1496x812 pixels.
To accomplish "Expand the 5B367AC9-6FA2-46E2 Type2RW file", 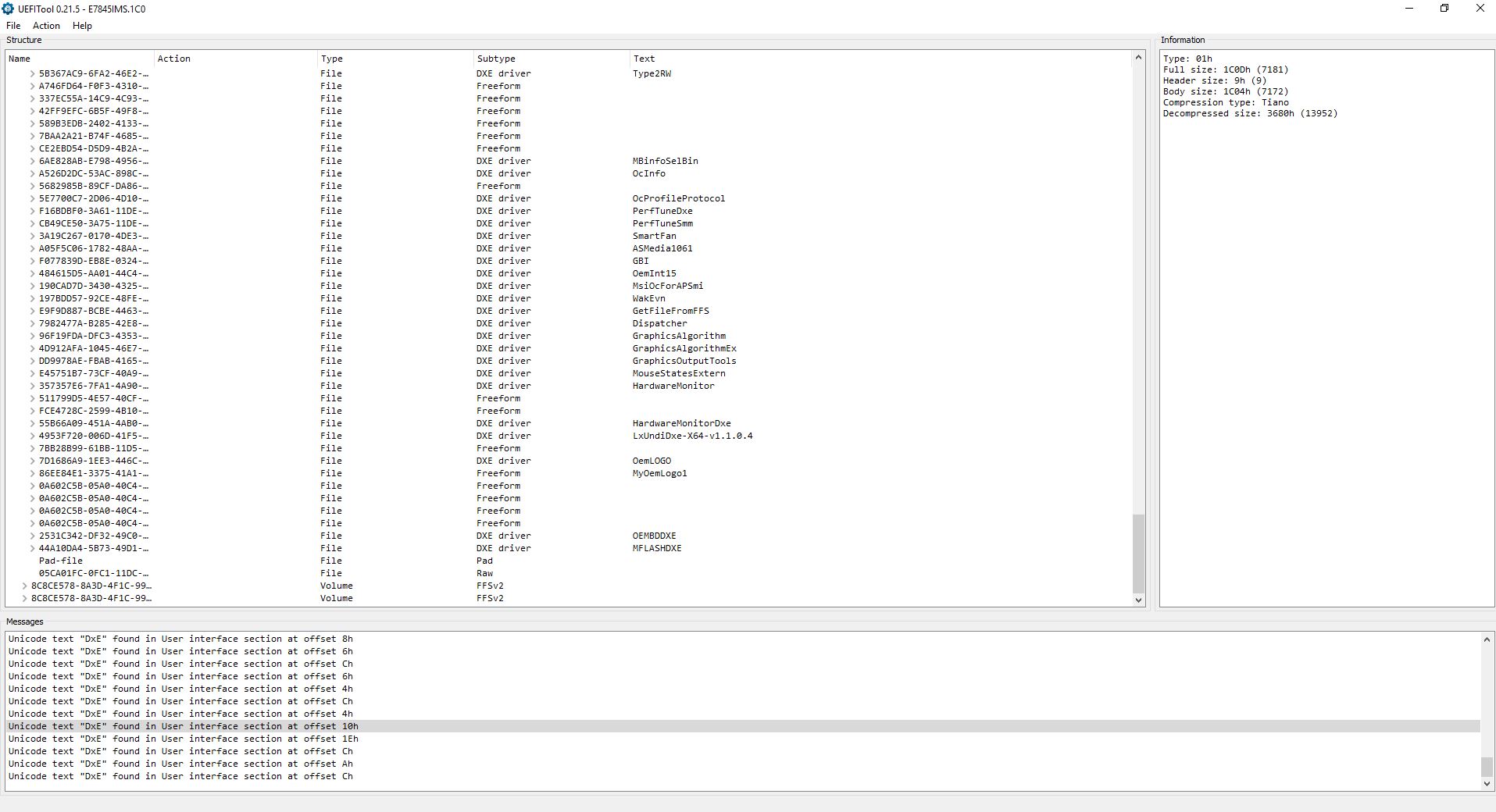I will pos(32,73).
